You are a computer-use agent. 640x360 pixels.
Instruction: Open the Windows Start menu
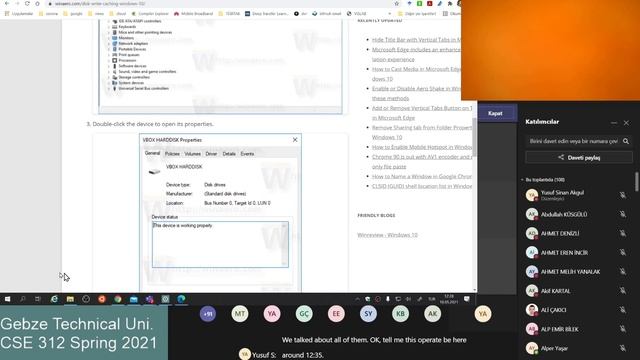7,299
